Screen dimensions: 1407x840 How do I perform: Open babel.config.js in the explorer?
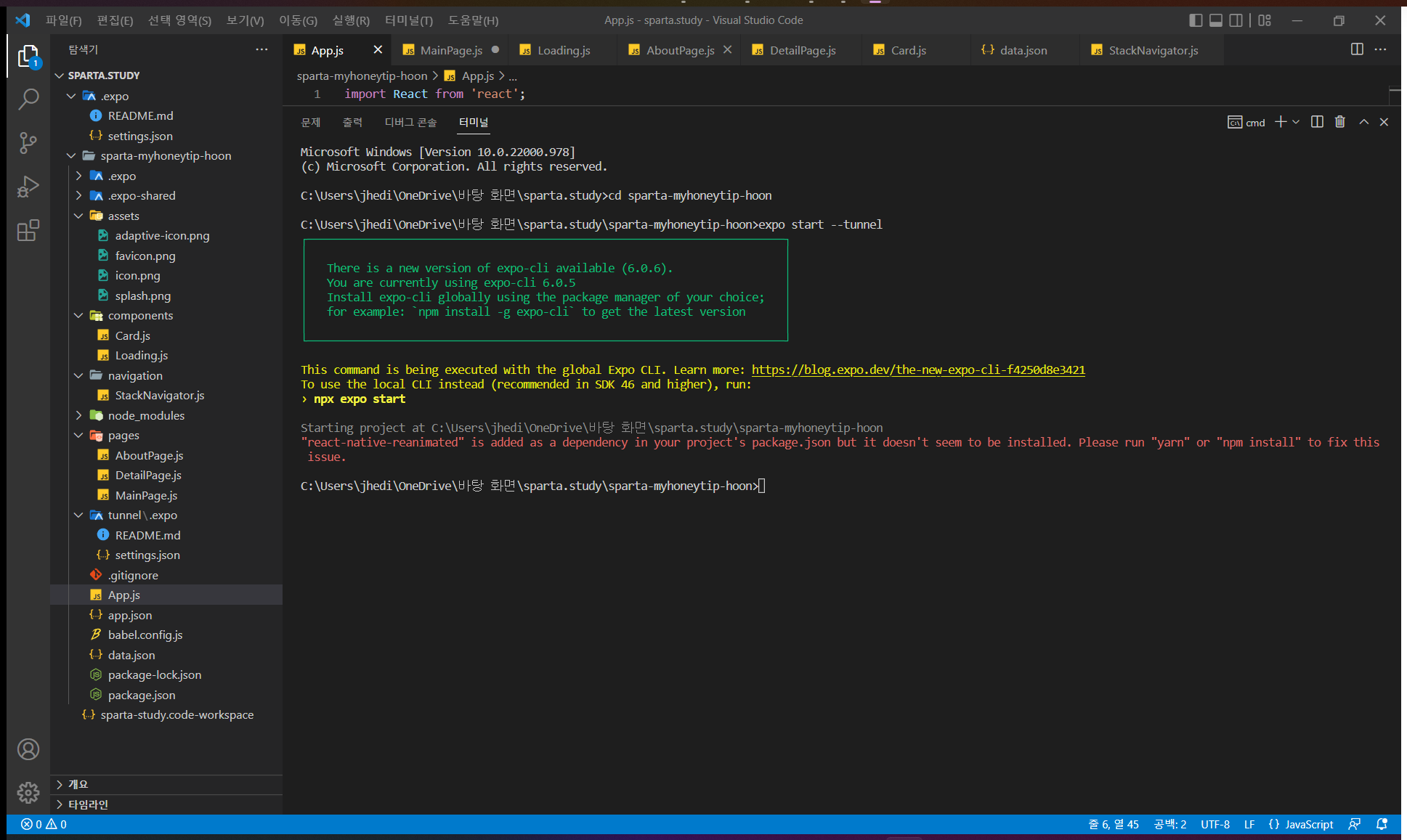click(x=166, y=635)
